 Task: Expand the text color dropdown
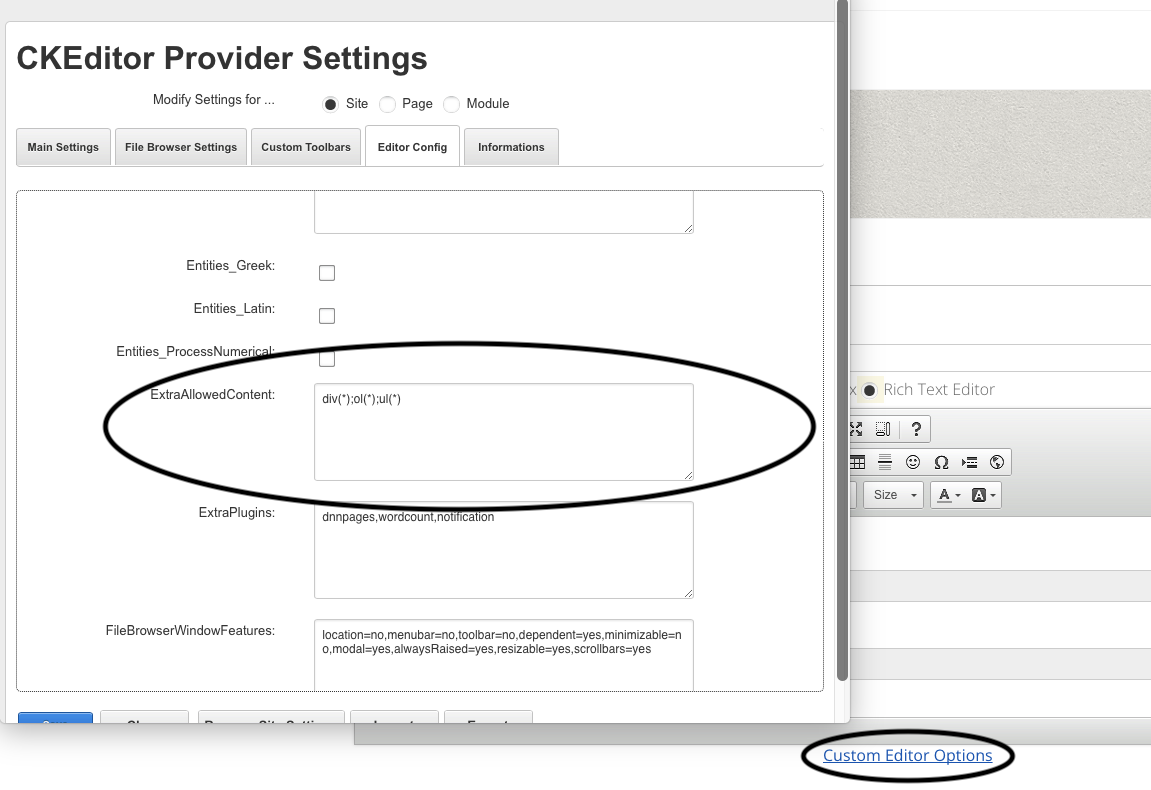point(947,495)
